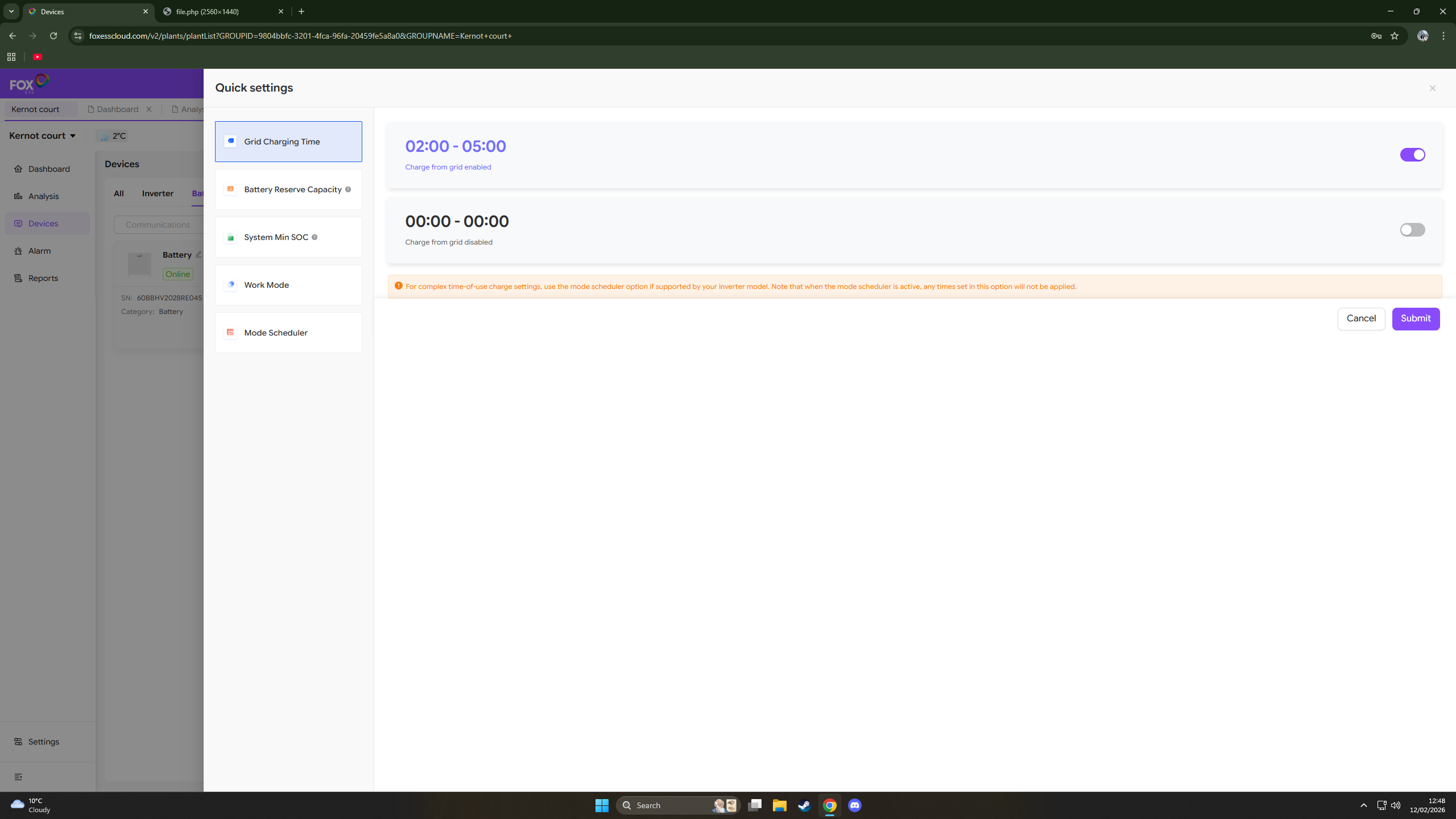
Task: Close the Quick settings panel
Action: [1433, 88]
